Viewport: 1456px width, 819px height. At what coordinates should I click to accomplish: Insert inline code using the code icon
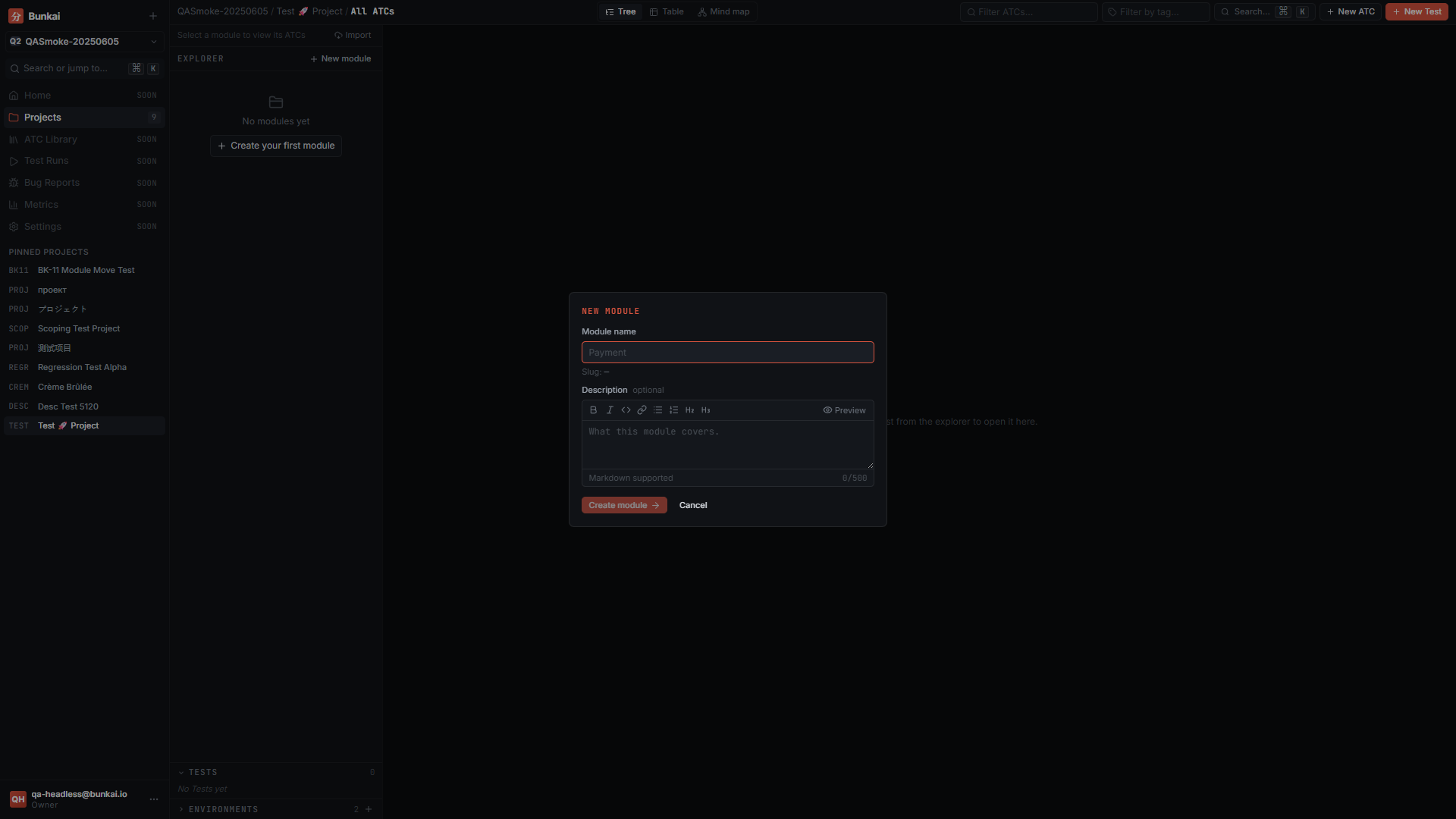(x=626, y=410)
